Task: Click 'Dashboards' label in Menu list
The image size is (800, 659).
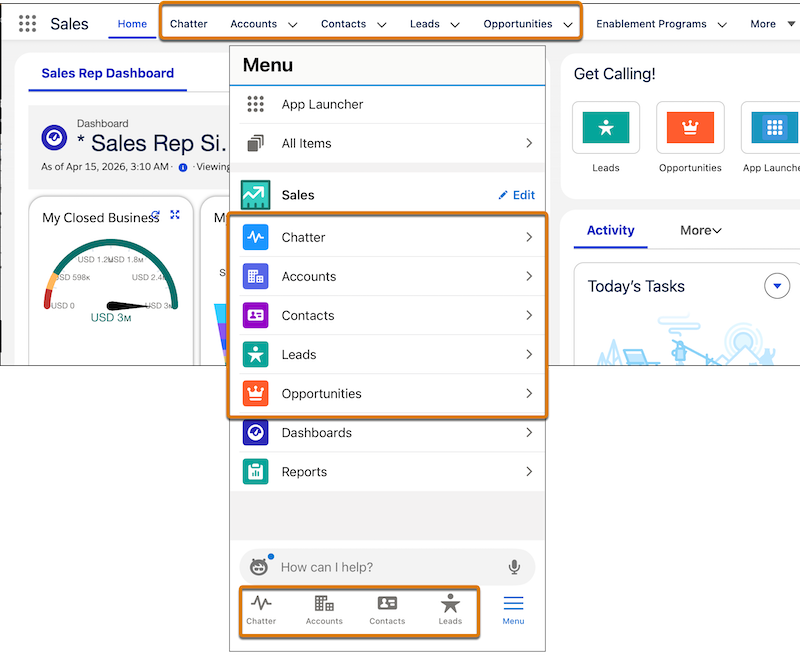Action: (x=316, y=433)
